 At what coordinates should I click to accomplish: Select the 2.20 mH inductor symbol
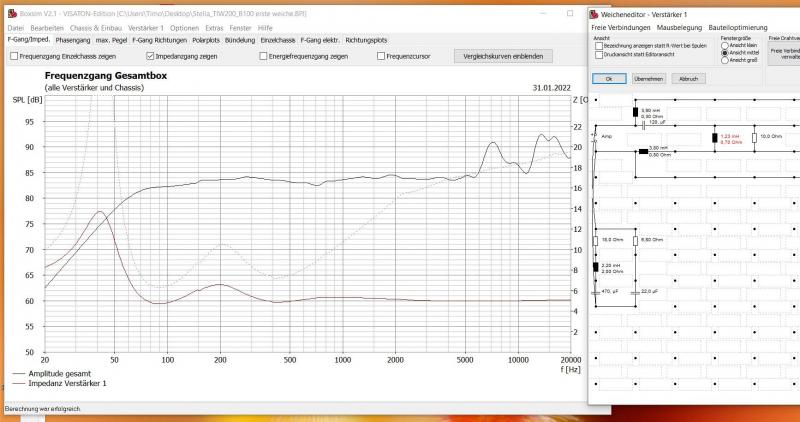(x=595, y=267)
